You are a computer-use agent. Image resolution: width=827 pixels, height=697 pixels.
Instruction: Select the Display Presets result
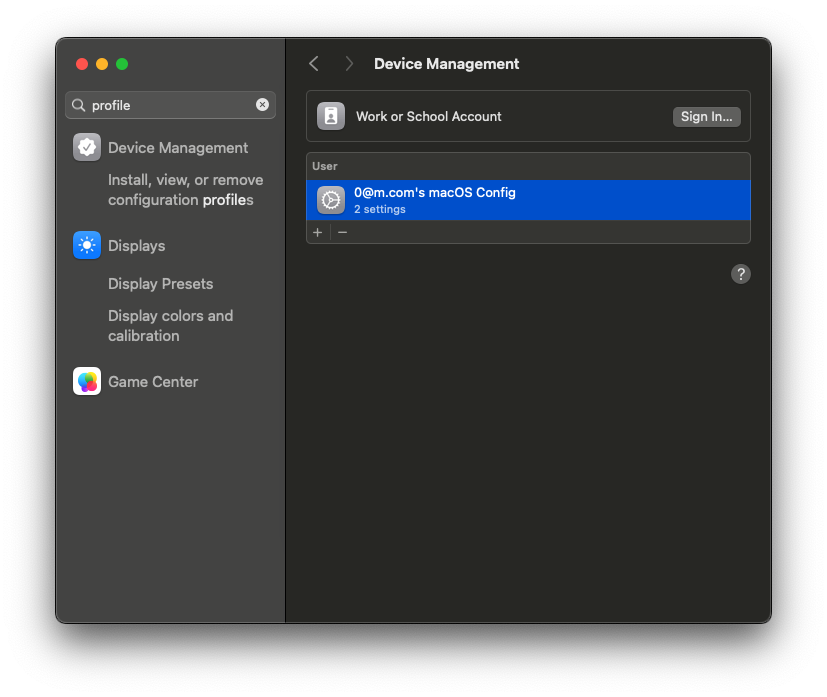click(x=160, y=284)
